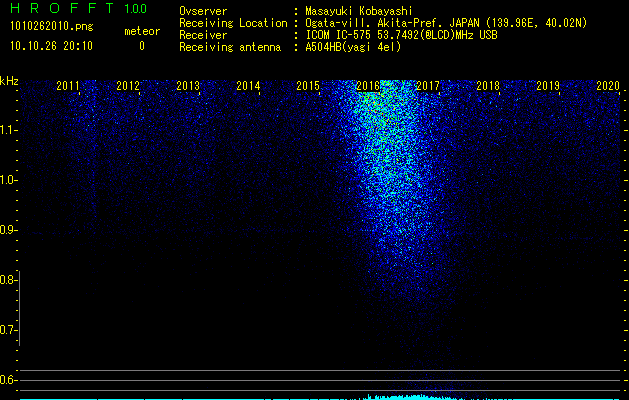The width and height of the screenshot is (629, 400).
Task: Click the cyan signal level bar graph
Action: pos(320,398)
